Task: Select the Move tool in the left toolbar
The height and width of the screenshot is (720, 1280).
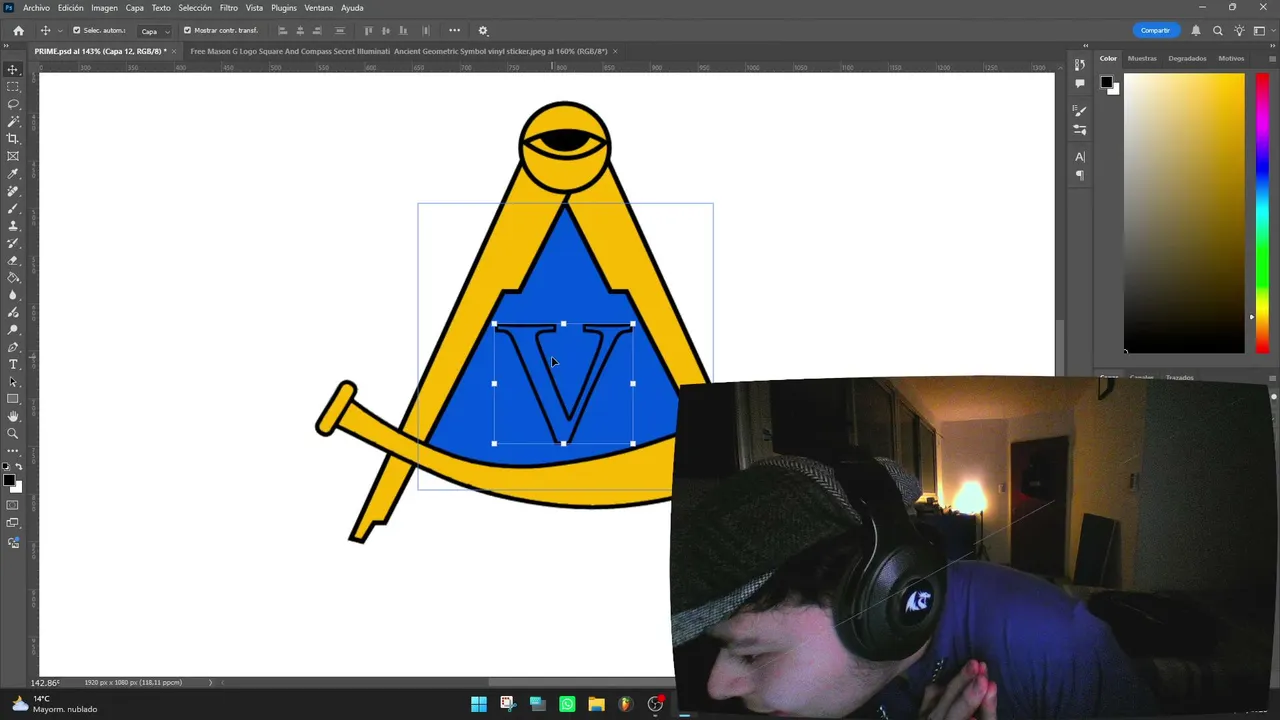Action: coord(13,70)
